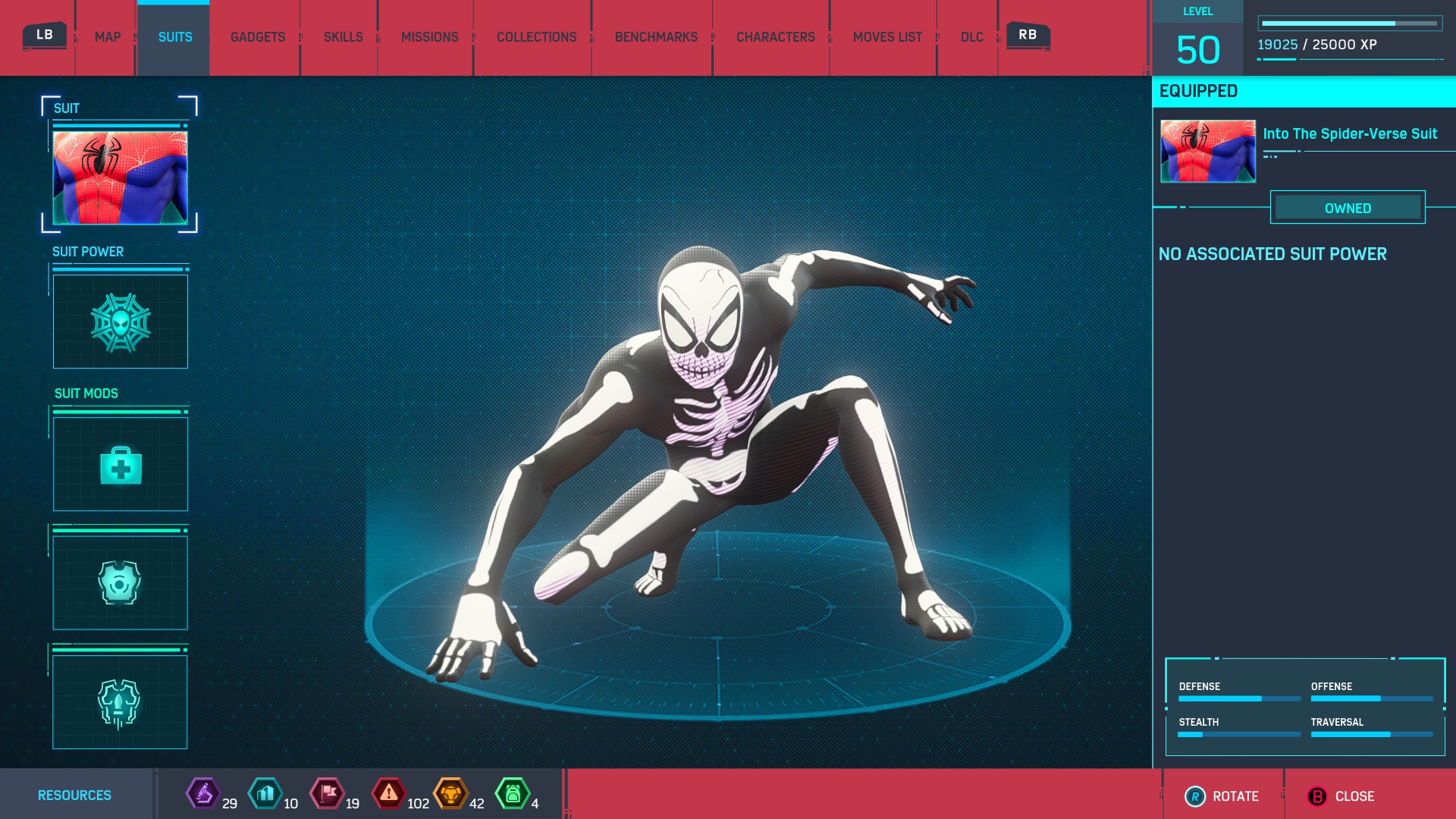
Task: Click the Owned status button
Action: [1348, 208]
